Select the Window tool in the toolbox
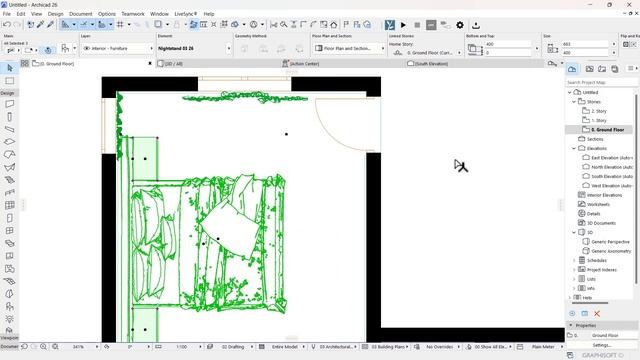Screen dimensions: 640x360 tap(10, 231)
